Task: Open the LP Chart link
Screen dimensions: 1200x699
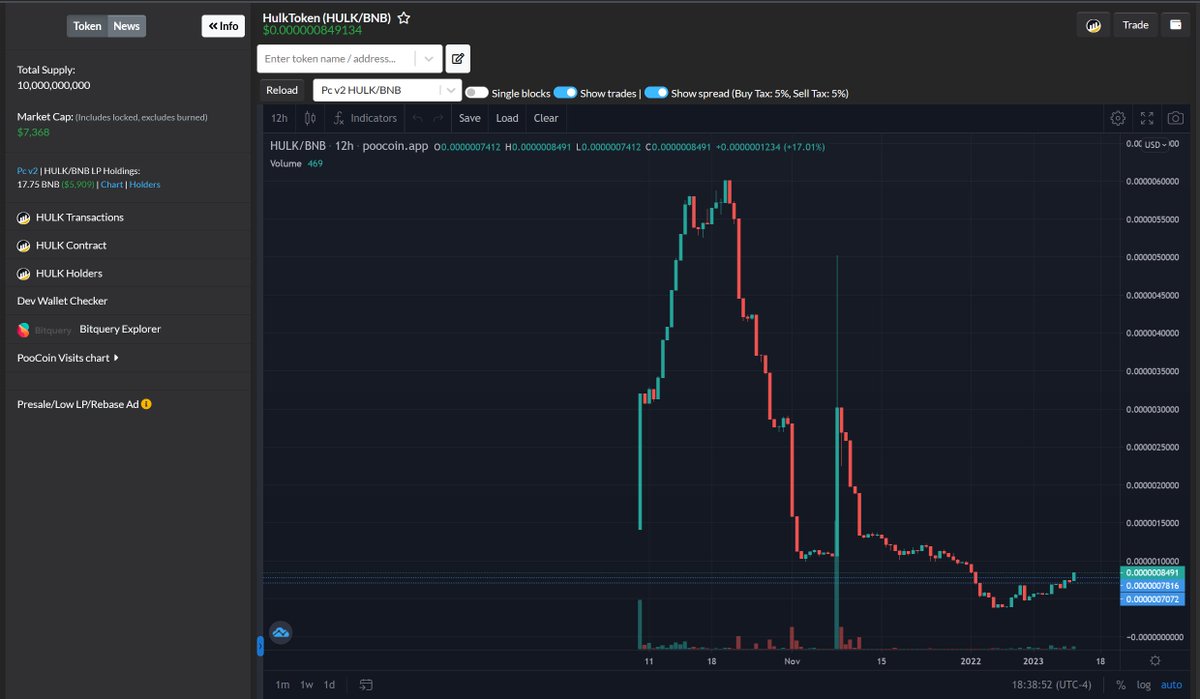Action: pyautogui.click(x=112, y=184)
